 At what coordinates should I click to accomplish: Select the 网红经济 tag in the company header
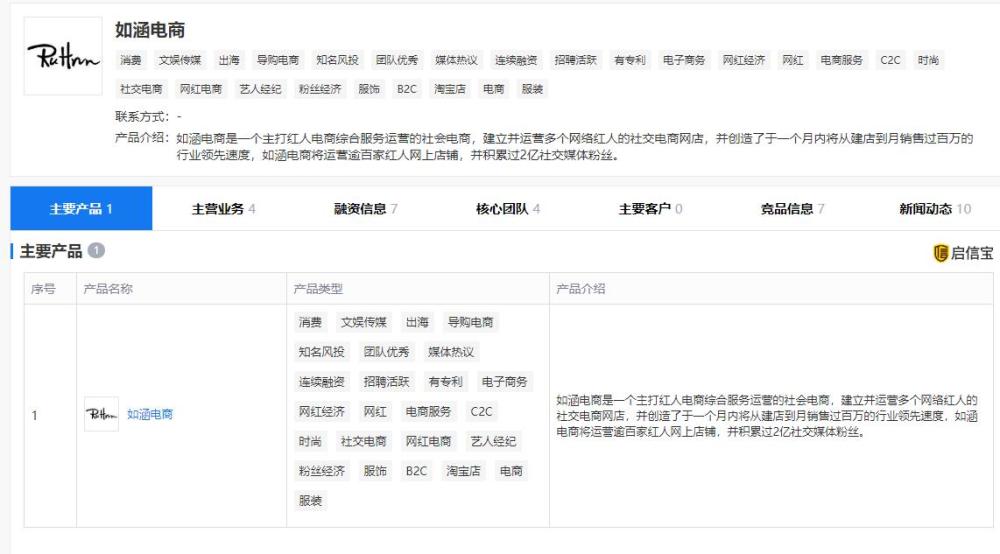744,60
